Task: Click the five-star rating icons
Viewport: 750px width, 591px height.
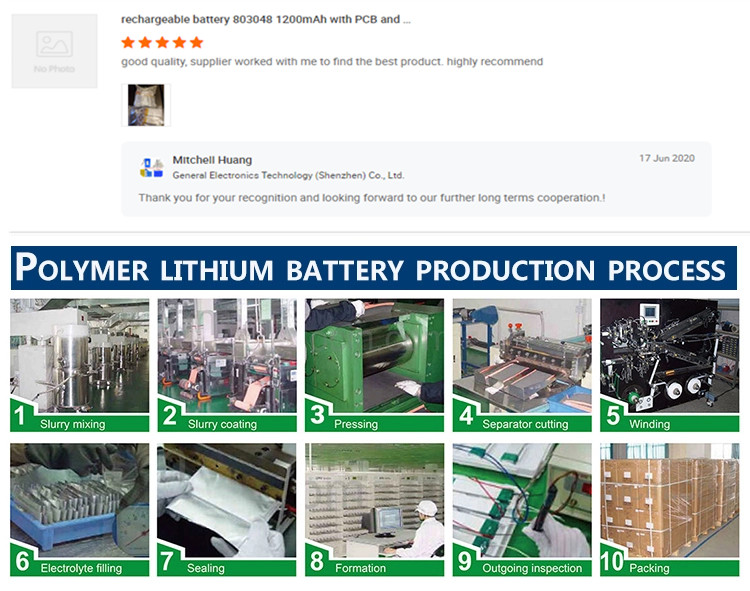Action: 162,43
